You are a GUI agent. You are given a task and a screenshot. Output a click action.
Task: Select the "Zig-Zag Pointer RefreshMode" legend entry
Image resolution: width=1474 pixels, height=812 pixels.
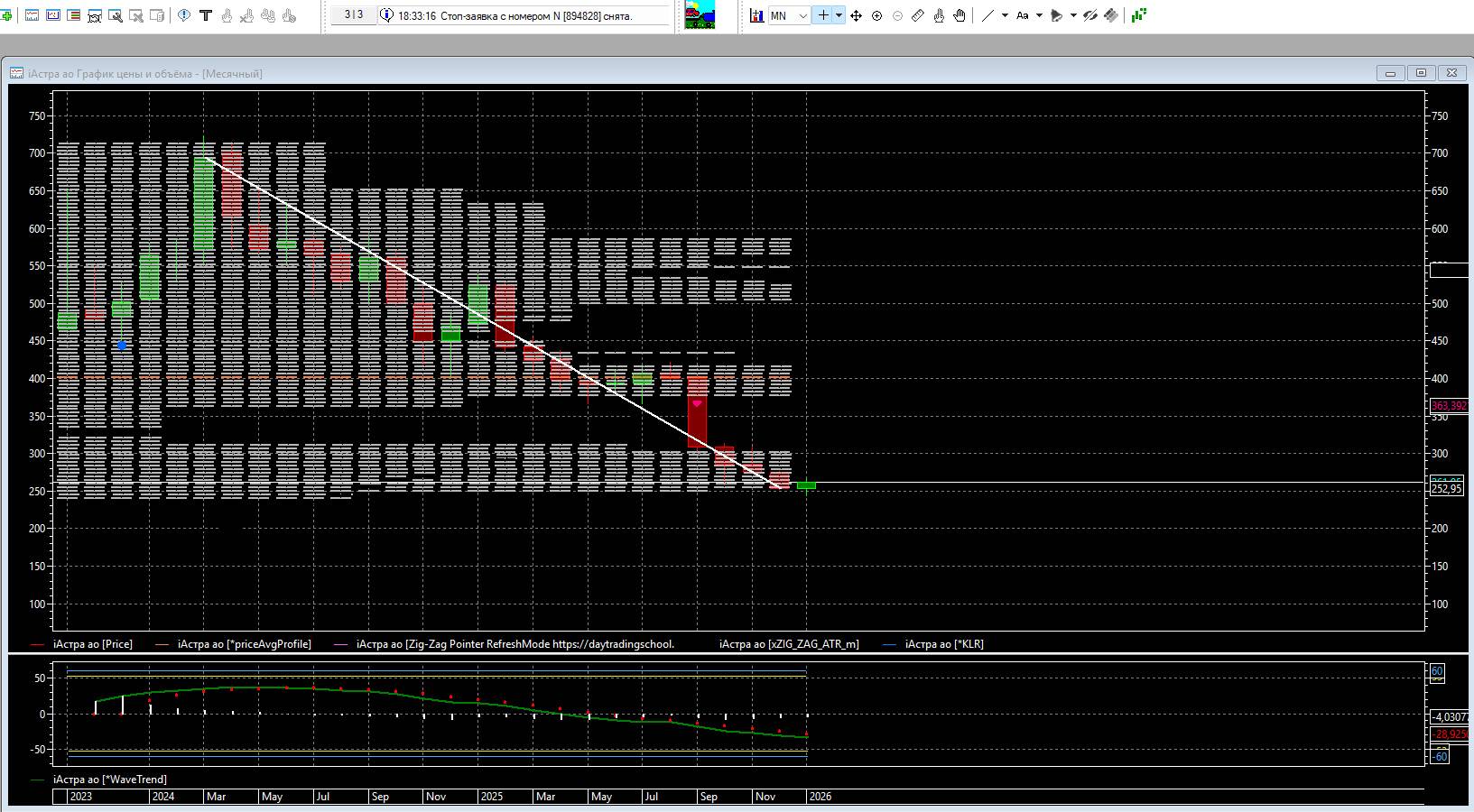(515, 644)
